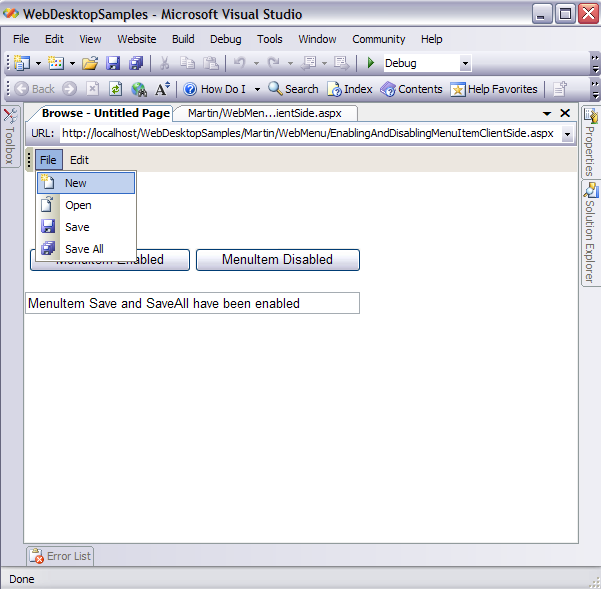This screenshot has width=601, height=589.
Task: Start debugging with the green play icon
Action: point(371,63)
